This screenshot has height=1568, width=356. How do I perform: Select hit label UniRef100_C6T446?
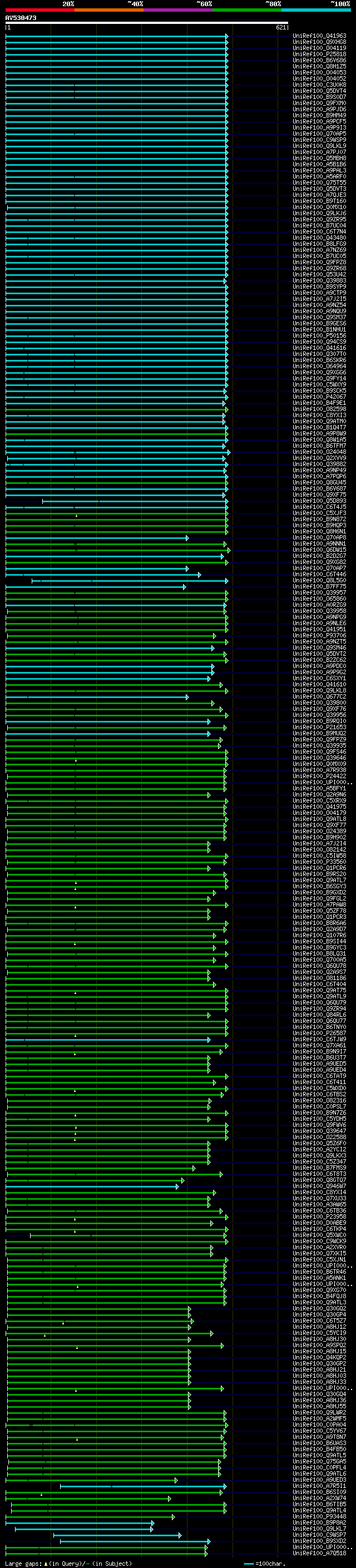tap(319, 575)
